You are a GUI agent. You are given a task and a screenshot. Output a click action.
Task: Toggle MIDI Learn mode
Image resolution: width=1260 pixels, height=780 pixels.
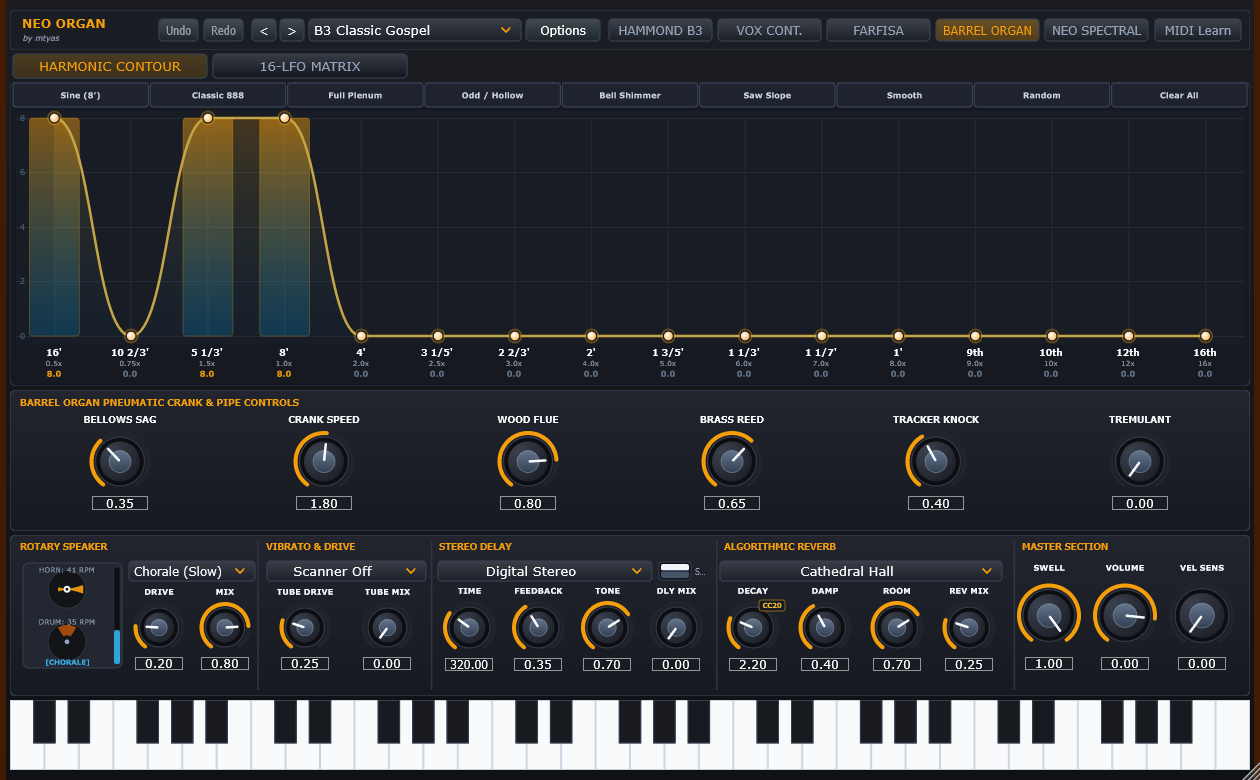pos(1198,30)
